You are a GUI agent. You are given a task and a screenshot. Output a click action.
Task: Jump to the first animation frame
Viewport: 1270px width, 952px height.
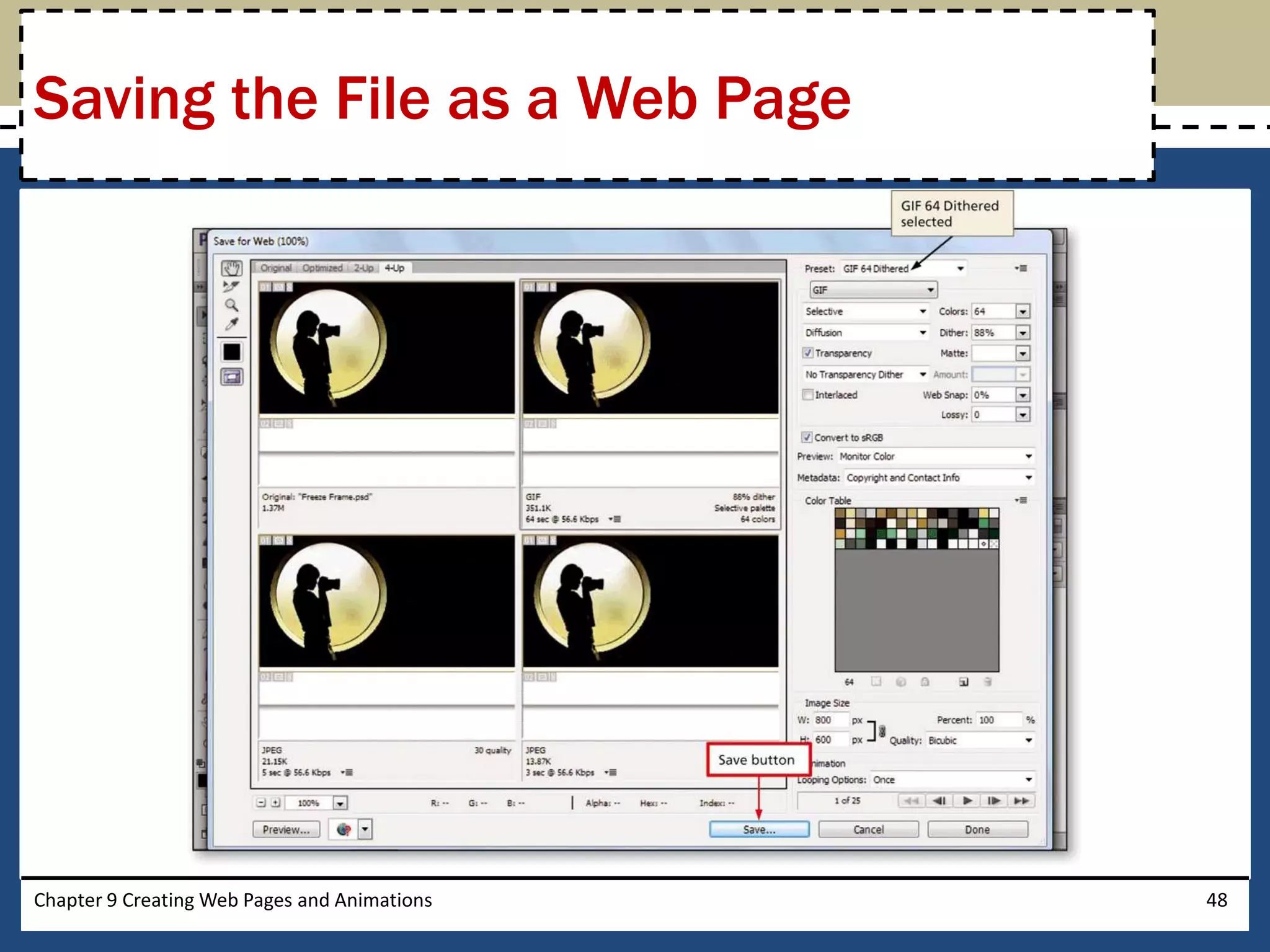click(912, 801)
